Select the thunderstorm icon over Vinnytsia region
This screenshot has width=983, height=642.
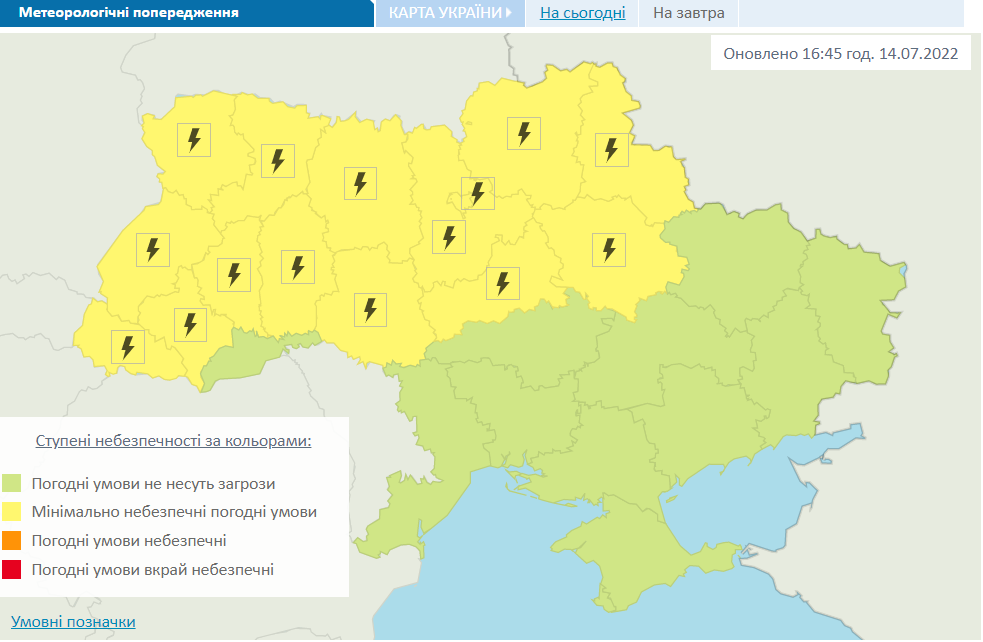tap(369, 309)
